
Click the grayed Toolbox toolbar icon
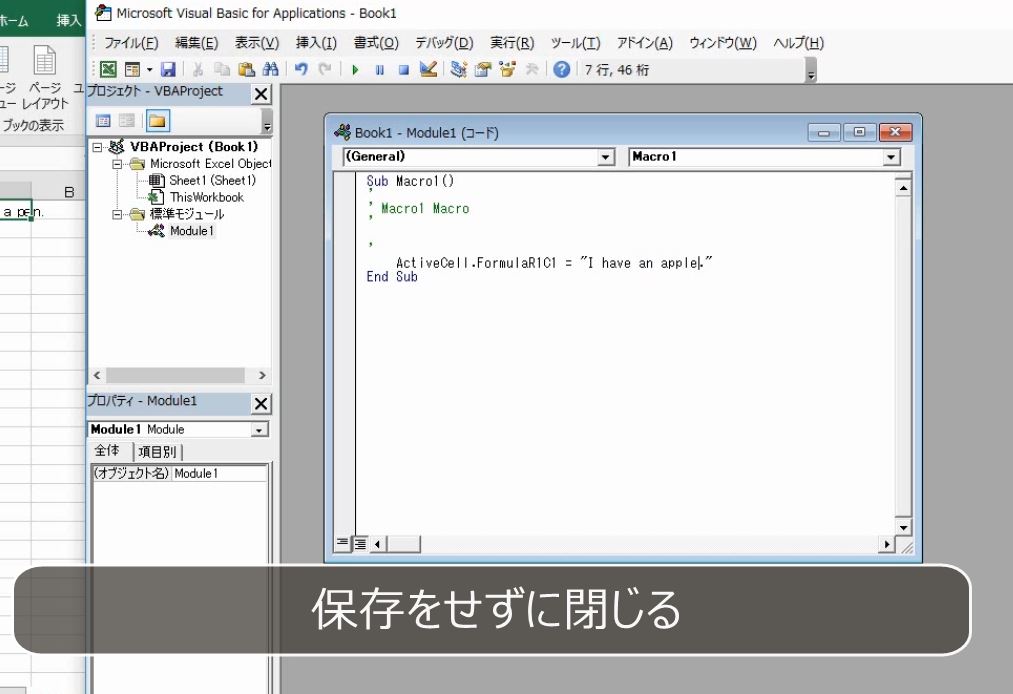532,69
